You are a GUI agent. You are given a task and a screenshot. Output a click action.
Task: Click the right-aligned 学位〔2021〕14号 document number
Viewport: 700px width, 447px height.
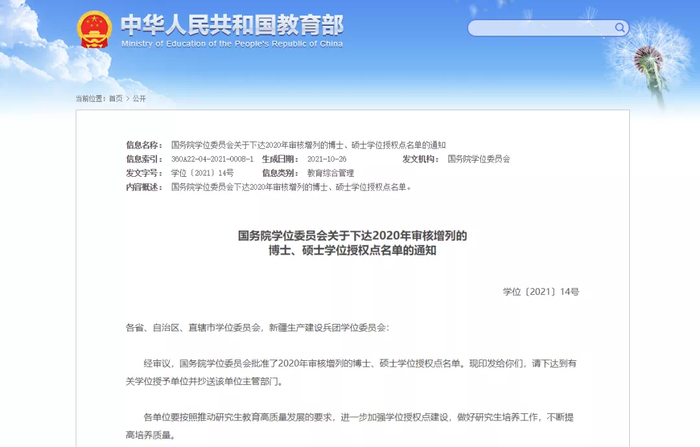point(541,292)
